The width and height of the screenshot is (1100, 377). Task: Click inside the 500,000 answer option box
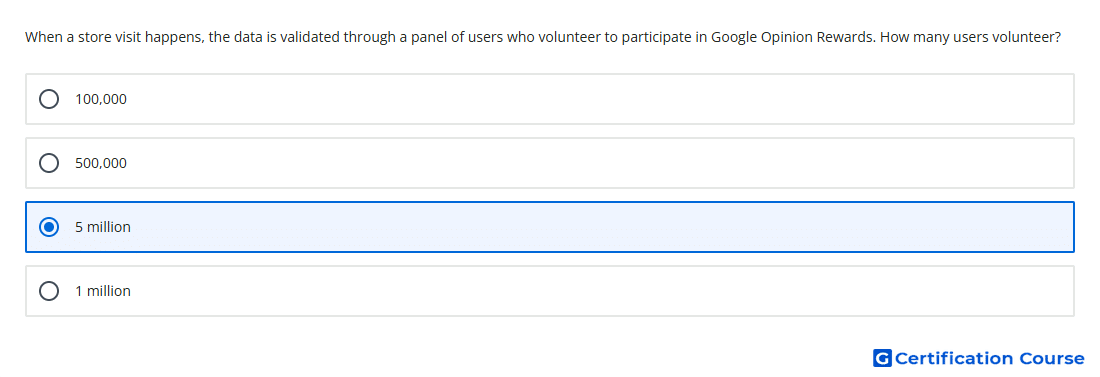pyautogui.click(x=550, y=163)
